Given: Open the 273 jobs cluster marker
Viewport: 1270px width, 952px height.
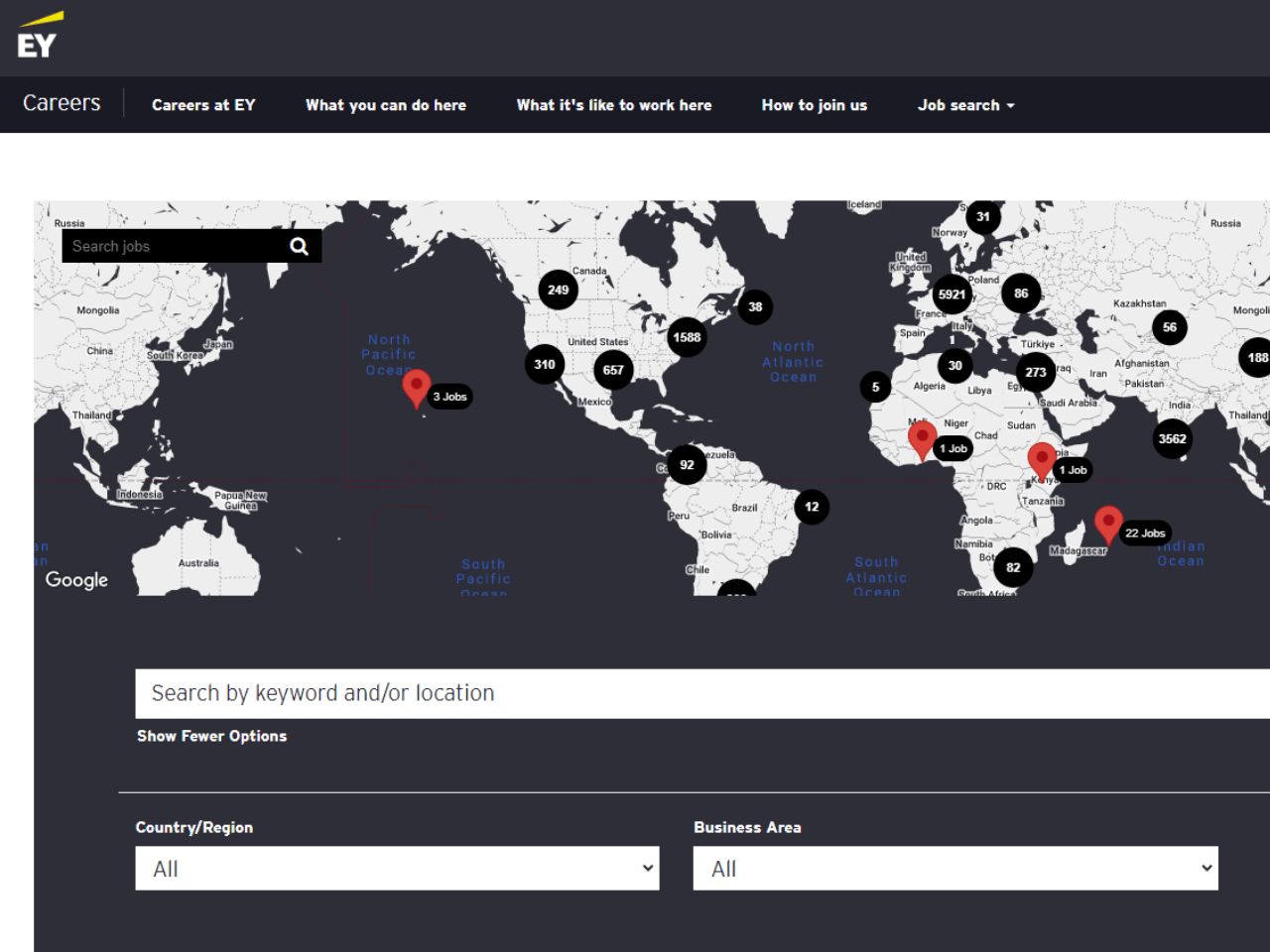Looking at the screenshot, I should pos(1036,372).
